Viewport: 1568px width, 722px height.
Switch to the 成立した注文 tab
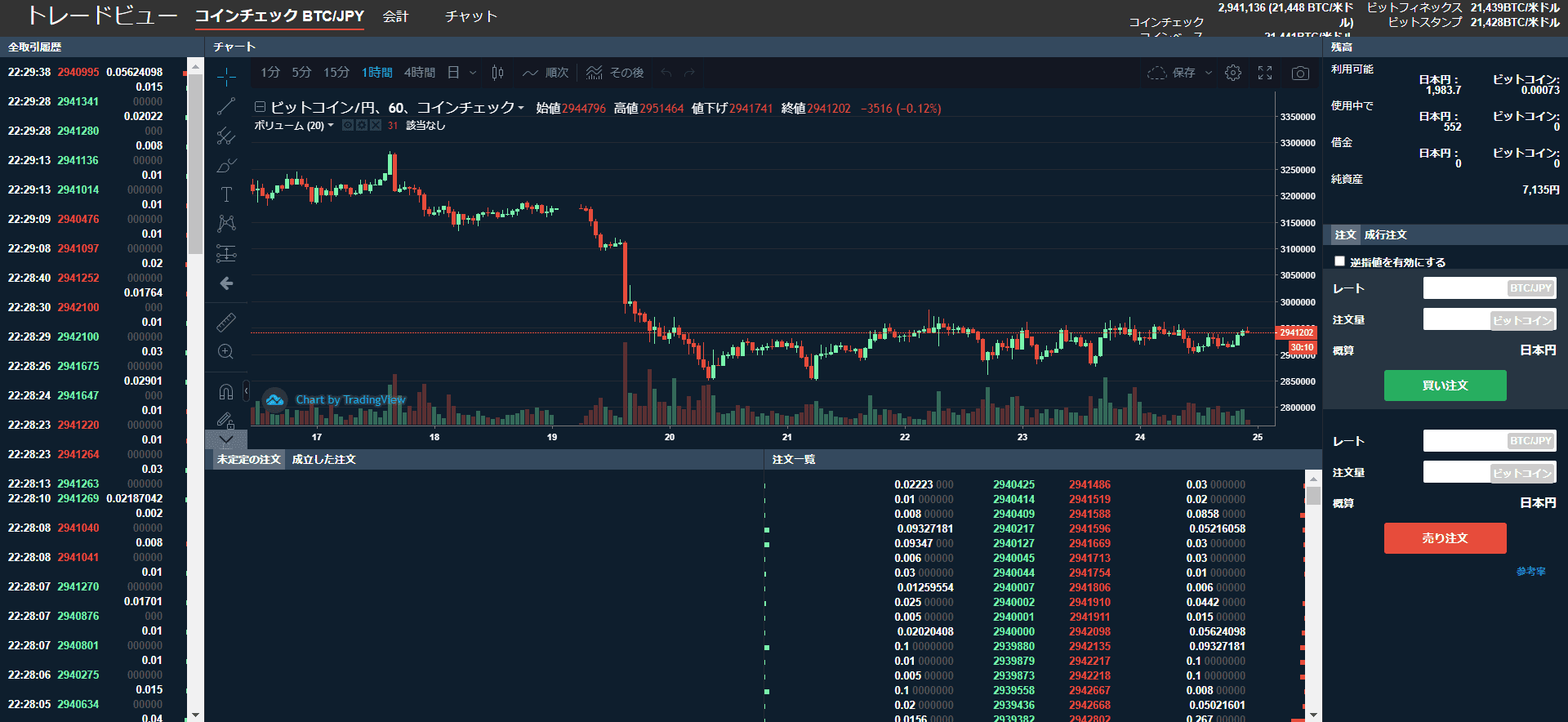pyautogui.click(x=323, y=459)
